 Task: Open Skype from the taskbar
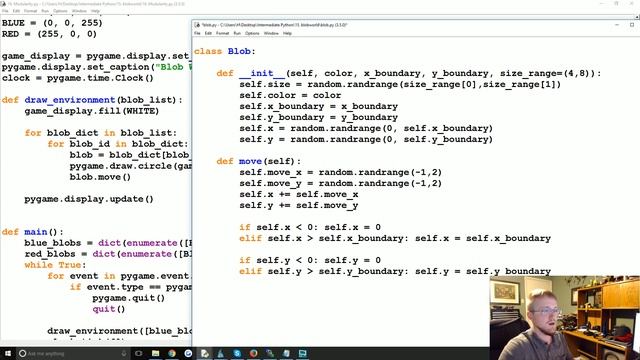point(237,353)
